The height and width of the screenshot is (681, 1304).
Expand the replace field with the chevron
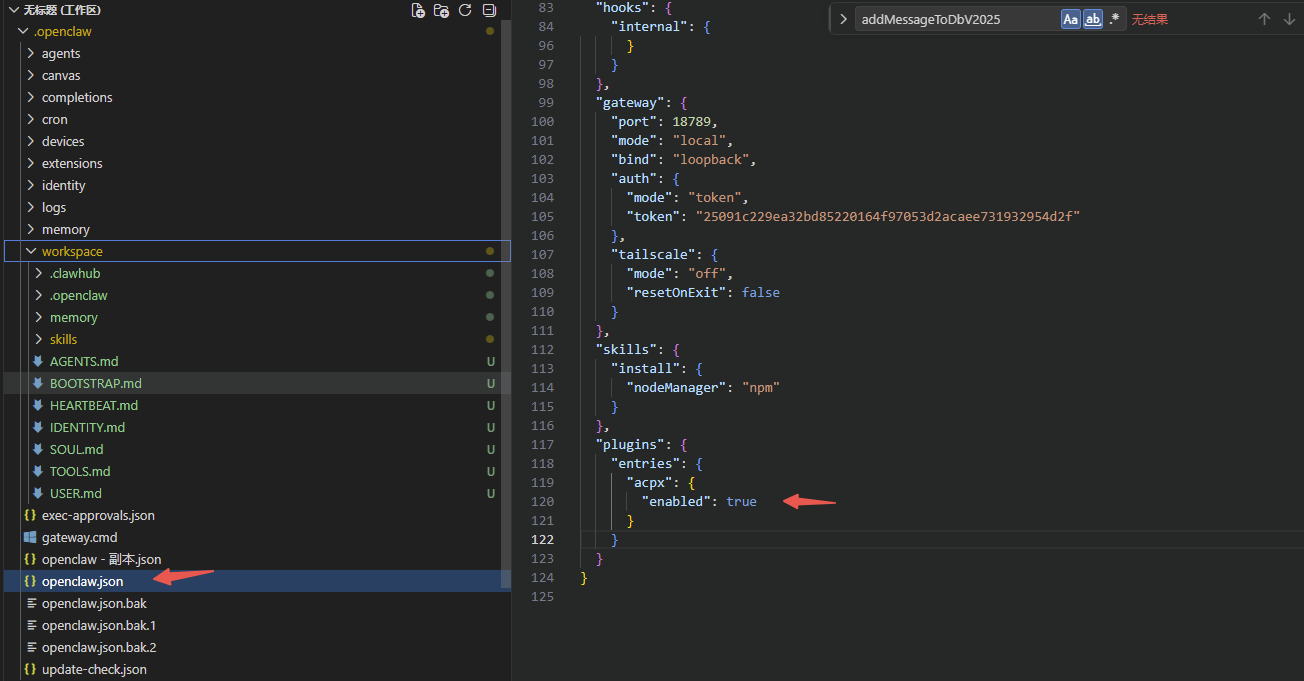[x=843, y=19]
